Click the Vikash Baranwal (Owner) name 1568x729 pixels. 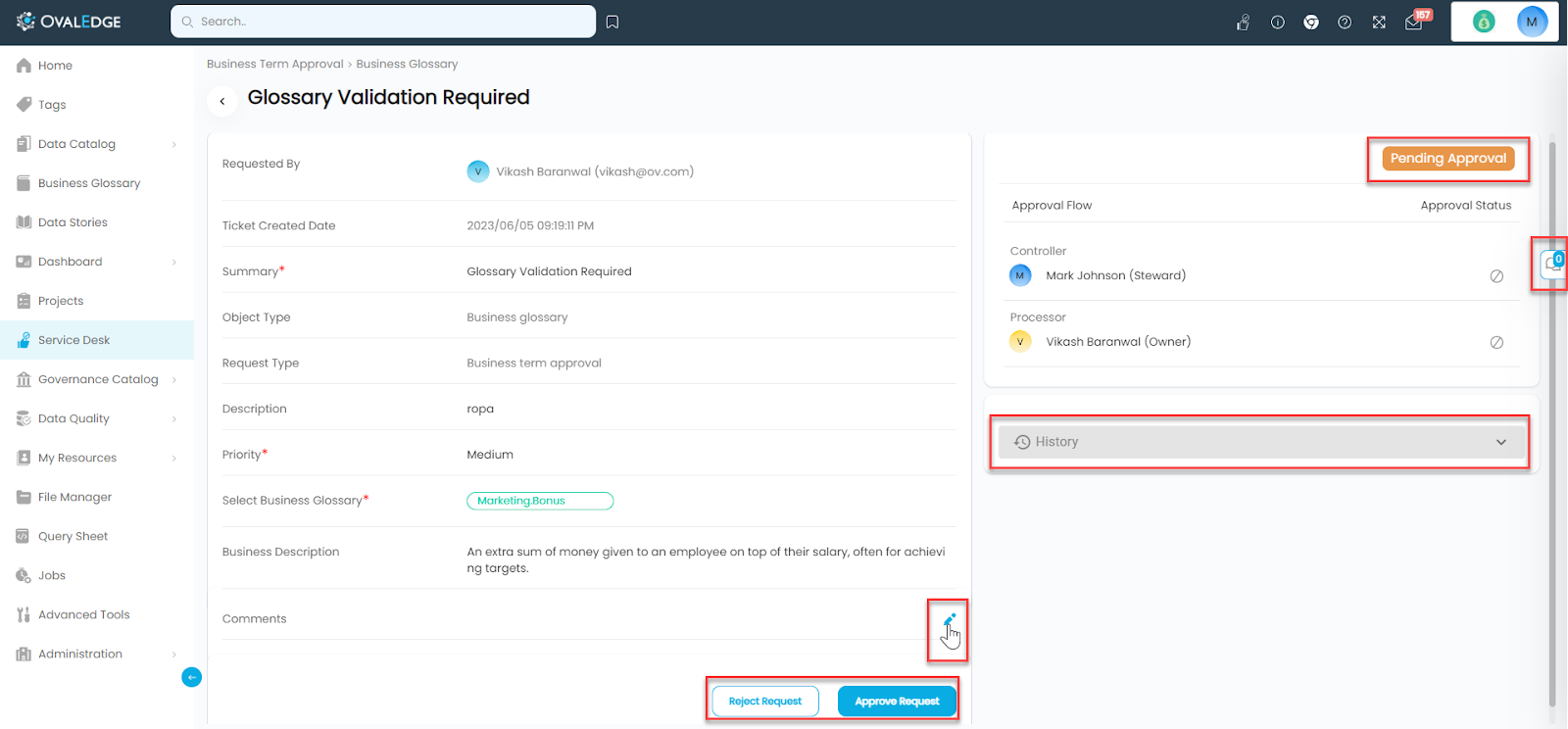click(1118, 342)
